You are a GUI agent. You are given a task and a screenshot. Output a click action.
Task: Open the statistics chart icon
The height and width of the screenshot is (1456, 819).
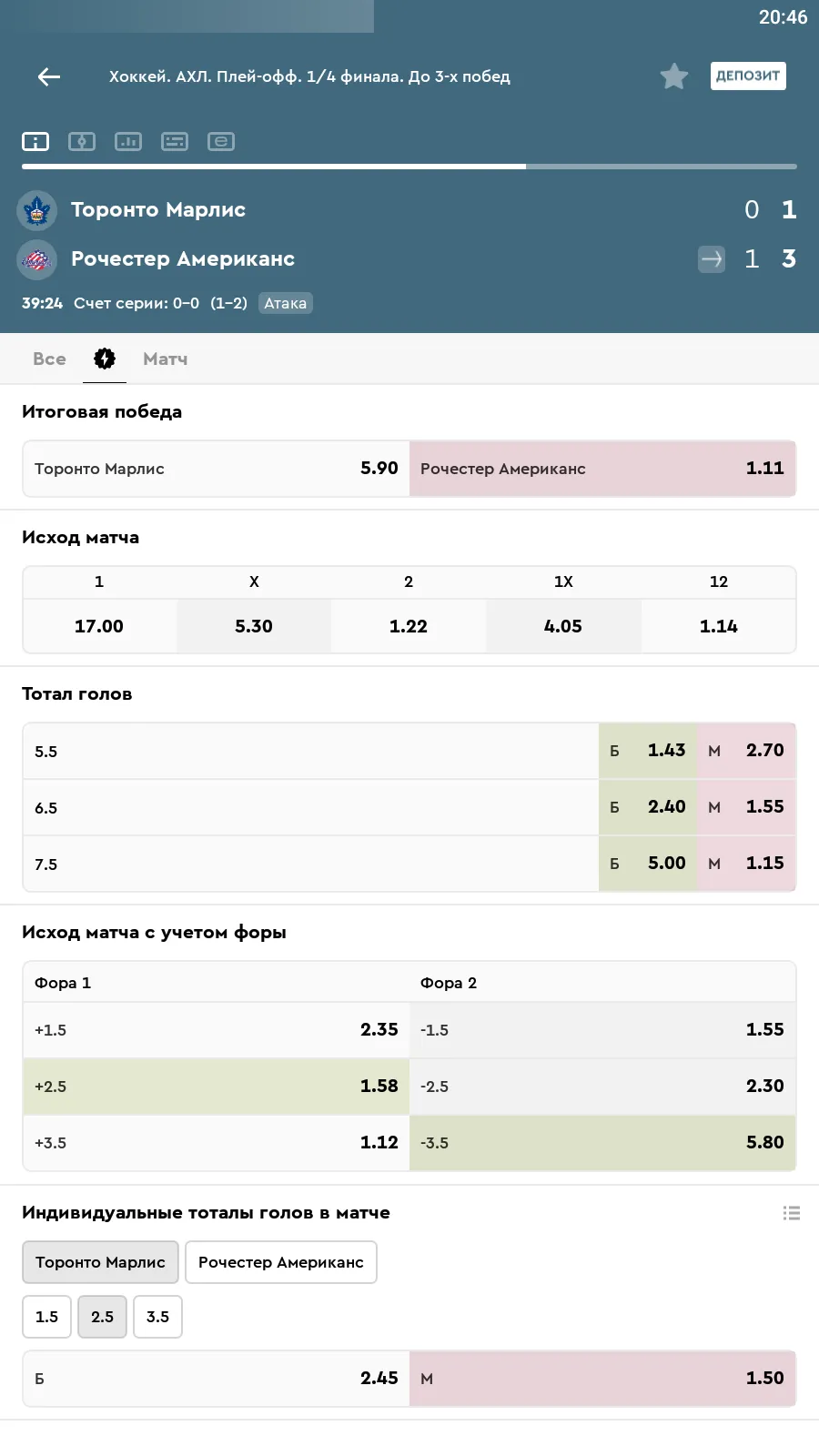tap(128, 141)
